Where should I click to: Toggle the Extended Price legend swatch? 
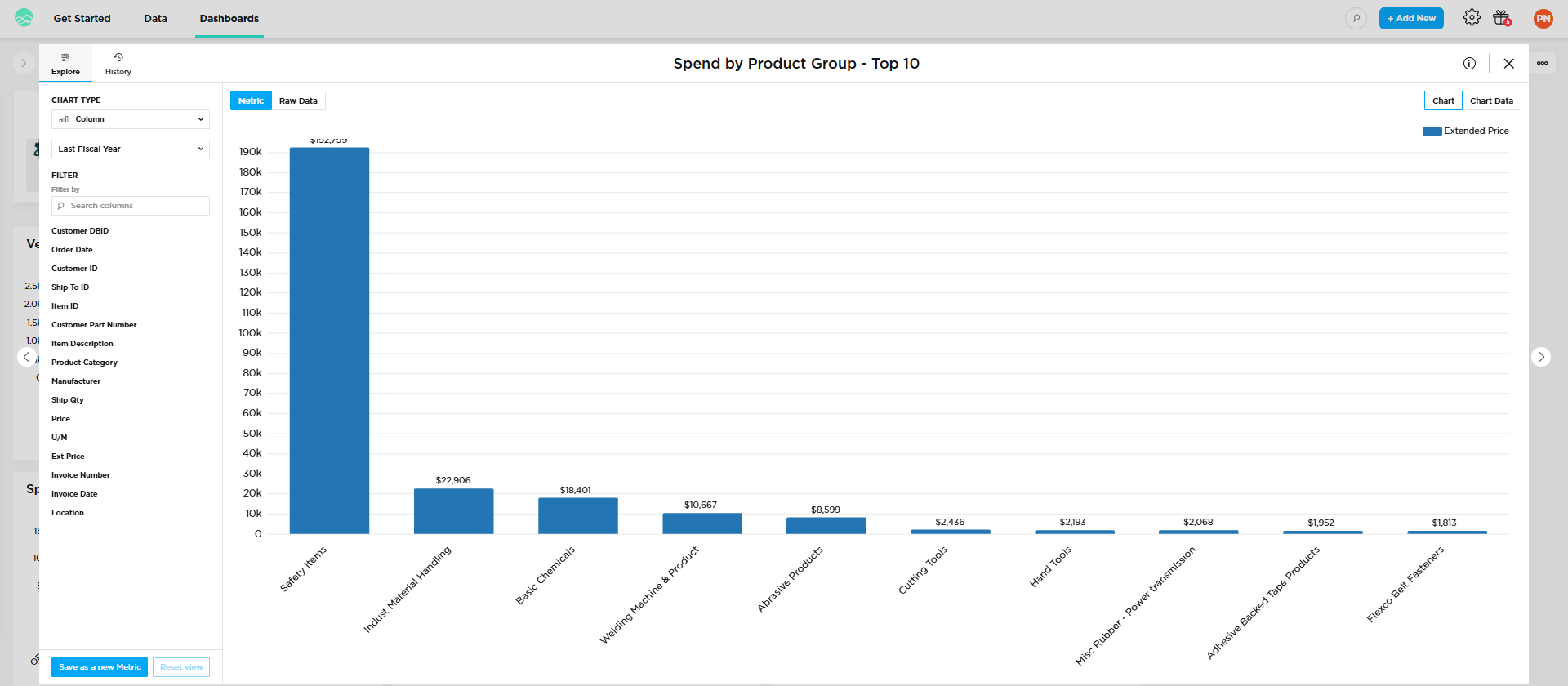pos(1432,131)
